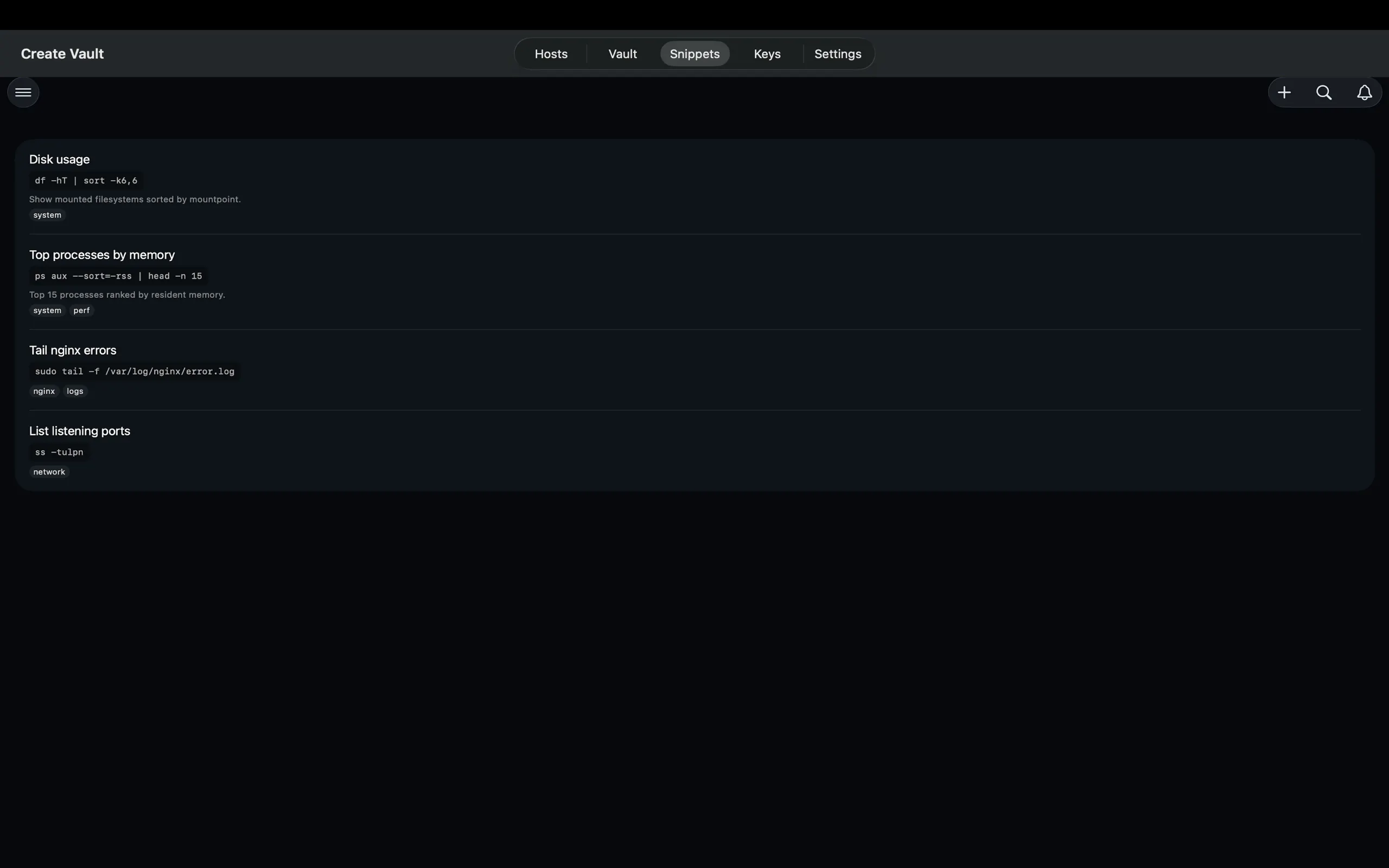Select the Snippets tab
The image size is (1389, 868).
[694, 54]
